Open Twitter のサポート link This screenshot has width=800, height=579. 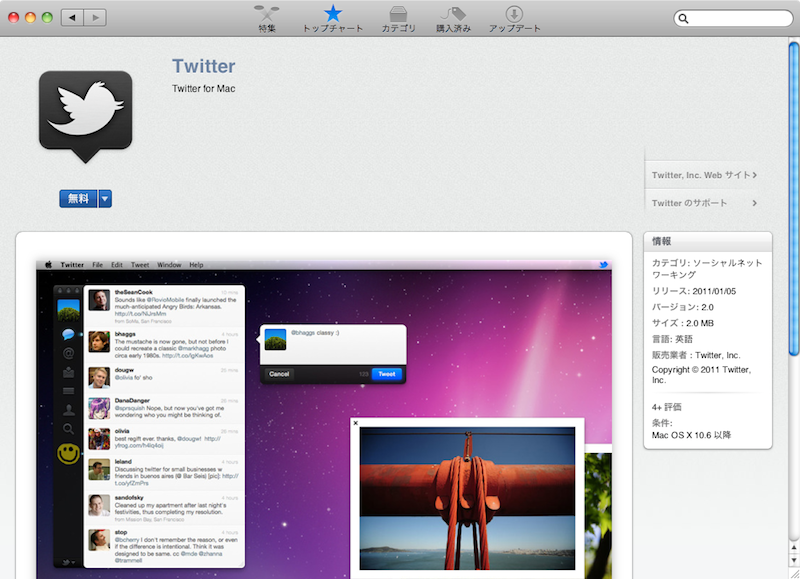(704, 203)
